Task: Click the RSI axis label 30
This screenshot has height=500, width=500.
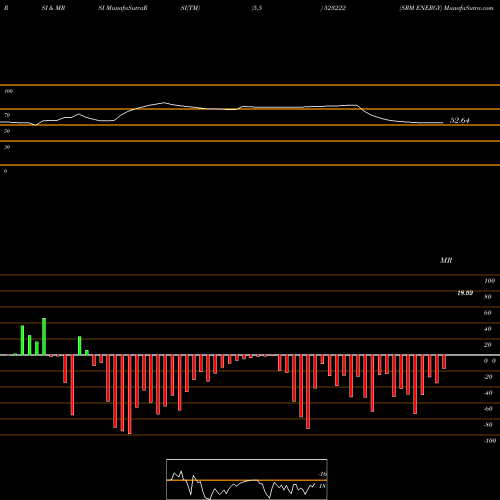Action: (x=7, y=147)
